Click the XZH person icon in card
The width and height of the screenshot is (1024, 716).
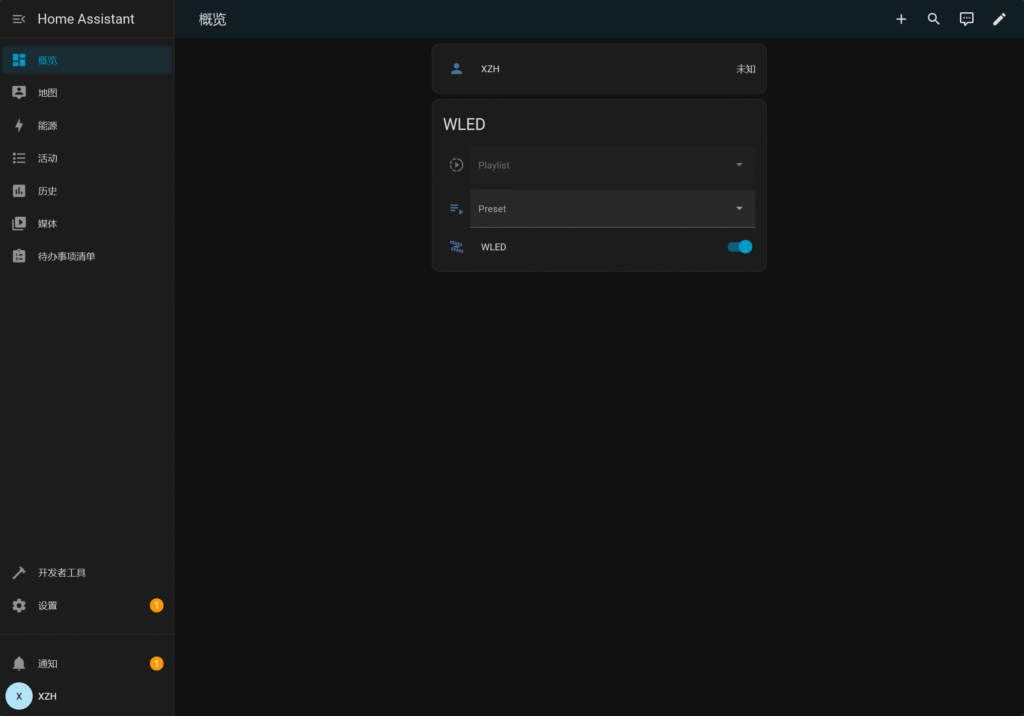457,69
